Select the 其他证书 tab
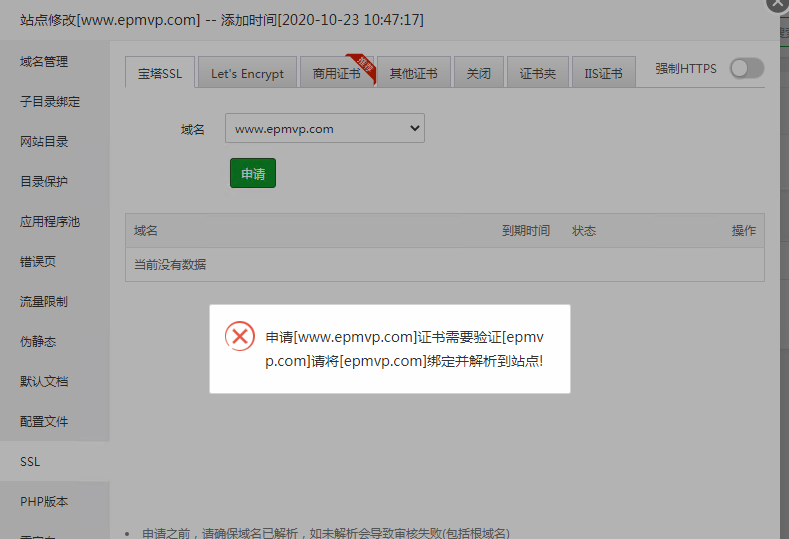The width and height of the screenshot is (789, 539). point(413,72)
